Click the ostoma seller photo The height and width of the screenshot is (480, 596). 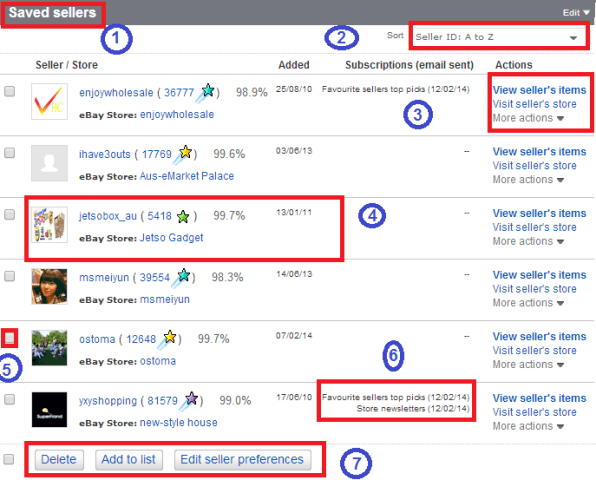[49, 348]
